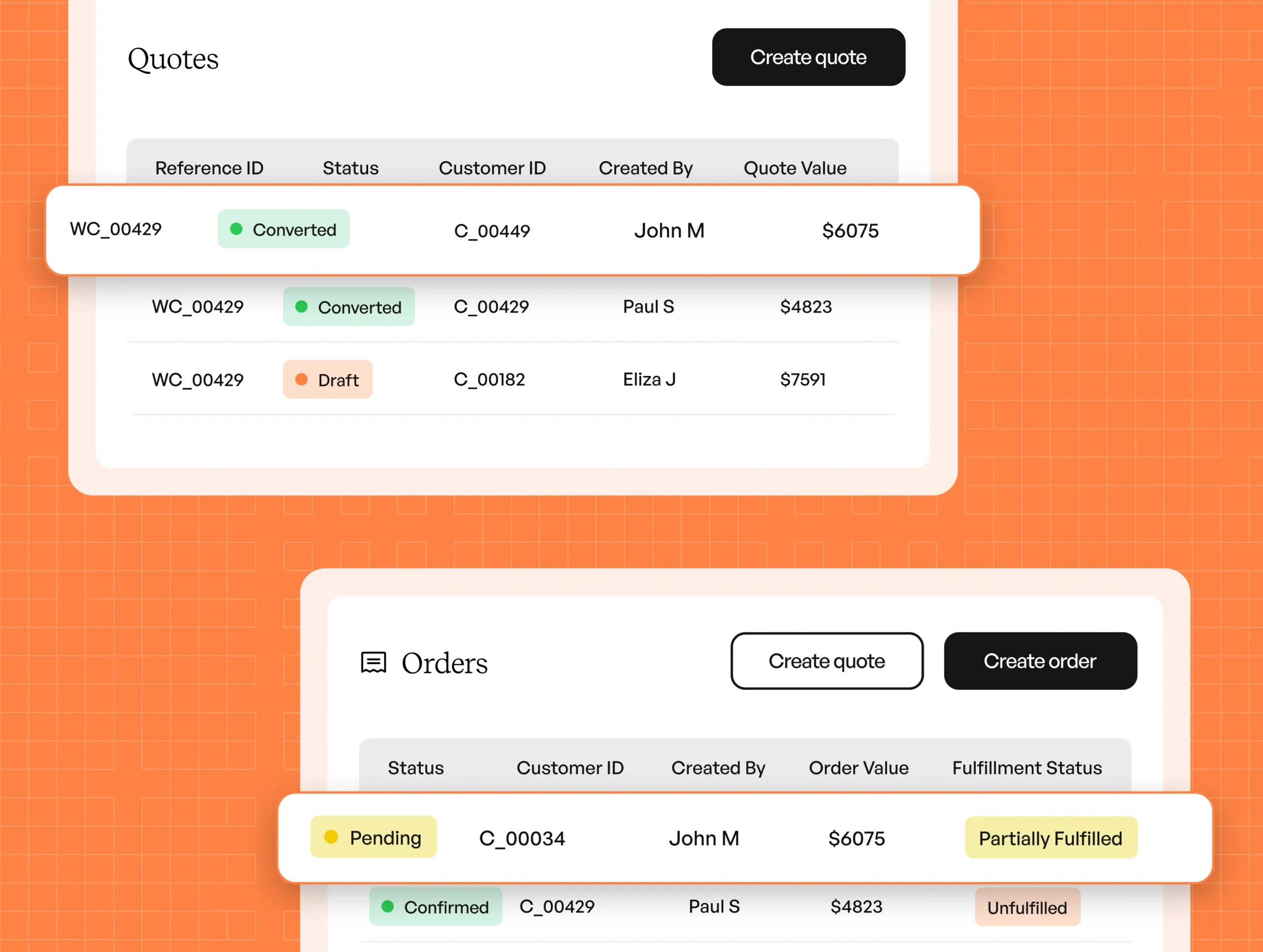Click the $7591 quote value

(x=802, y=379)
